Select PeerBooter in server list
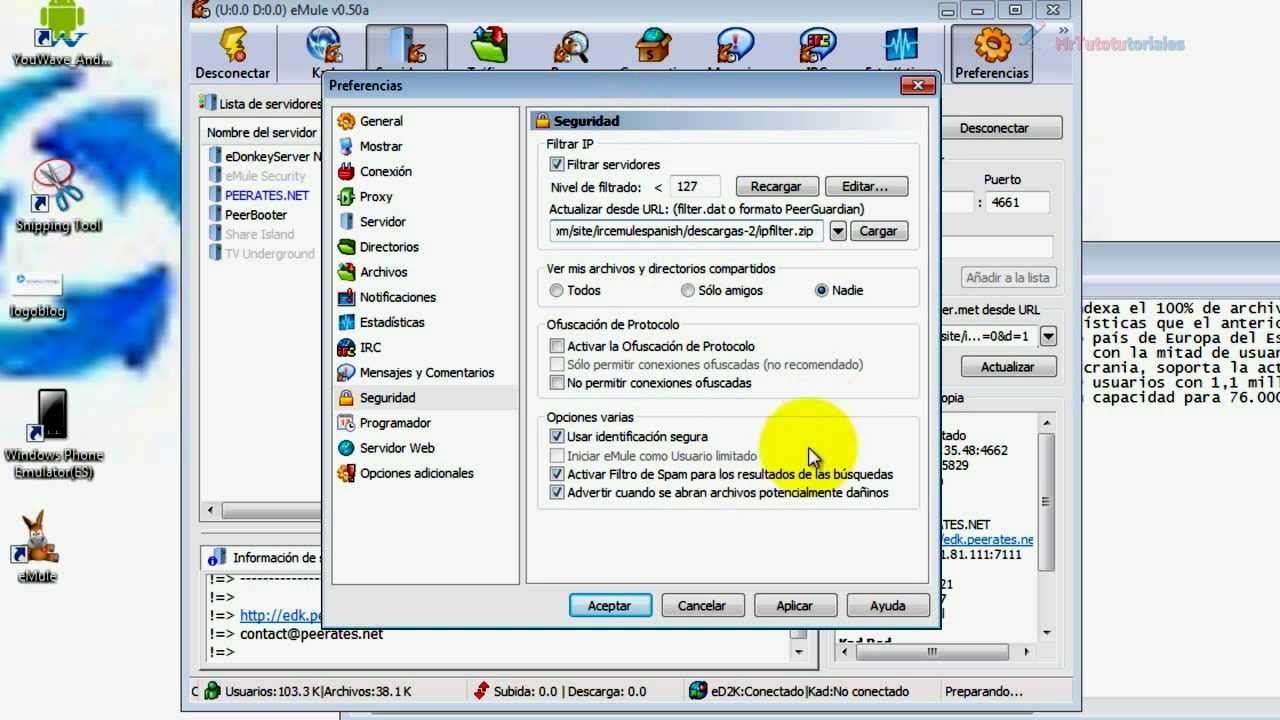Viewport: 1280px width, 720px height. coord(248,215)
